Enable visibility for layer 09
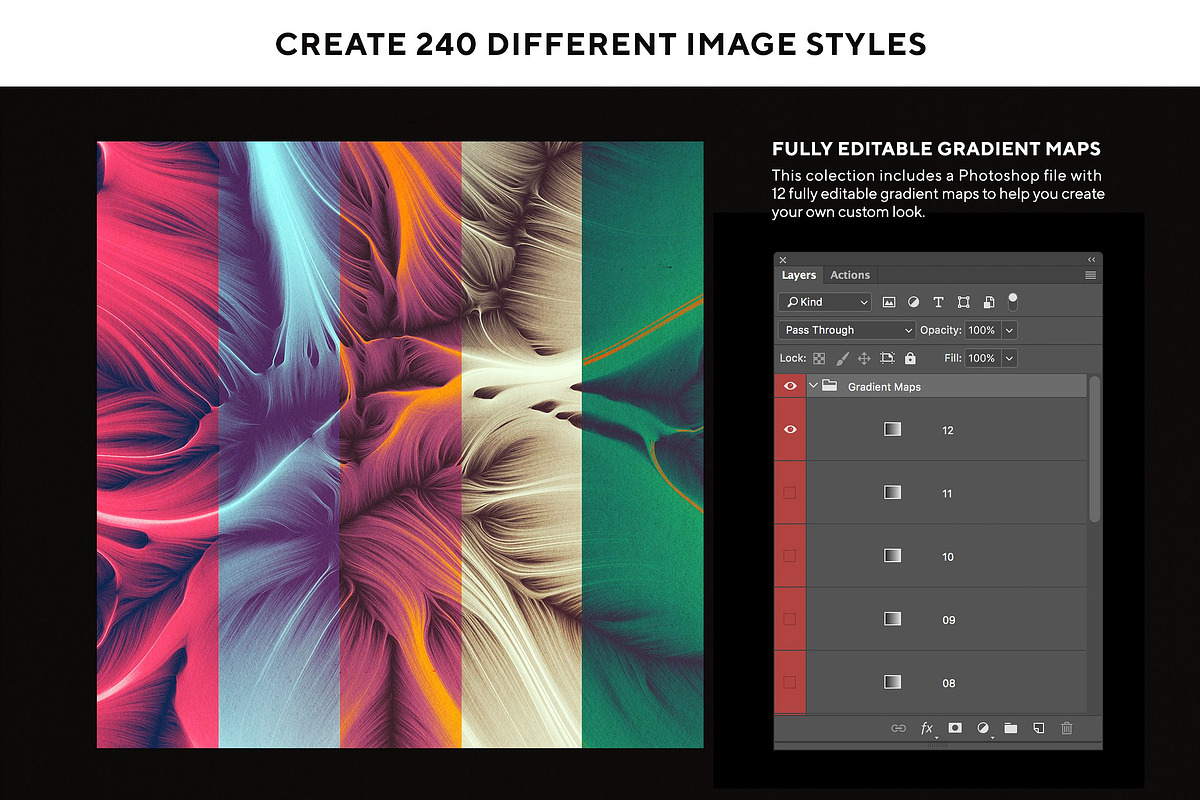 tap(789, 619)
